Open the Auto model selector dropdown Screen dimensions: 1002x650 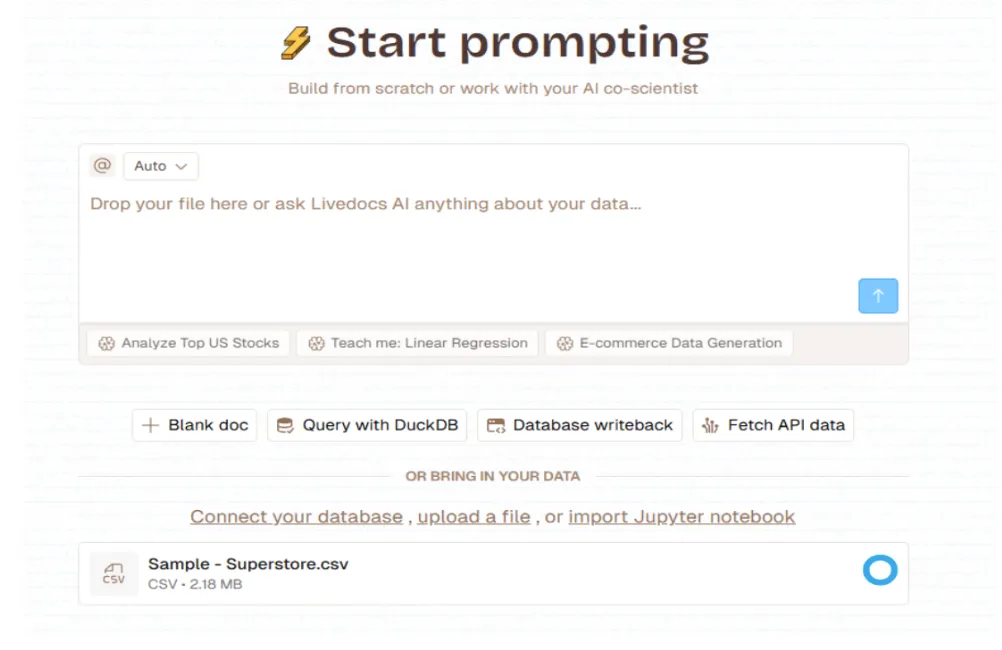(x=159, y=165)
